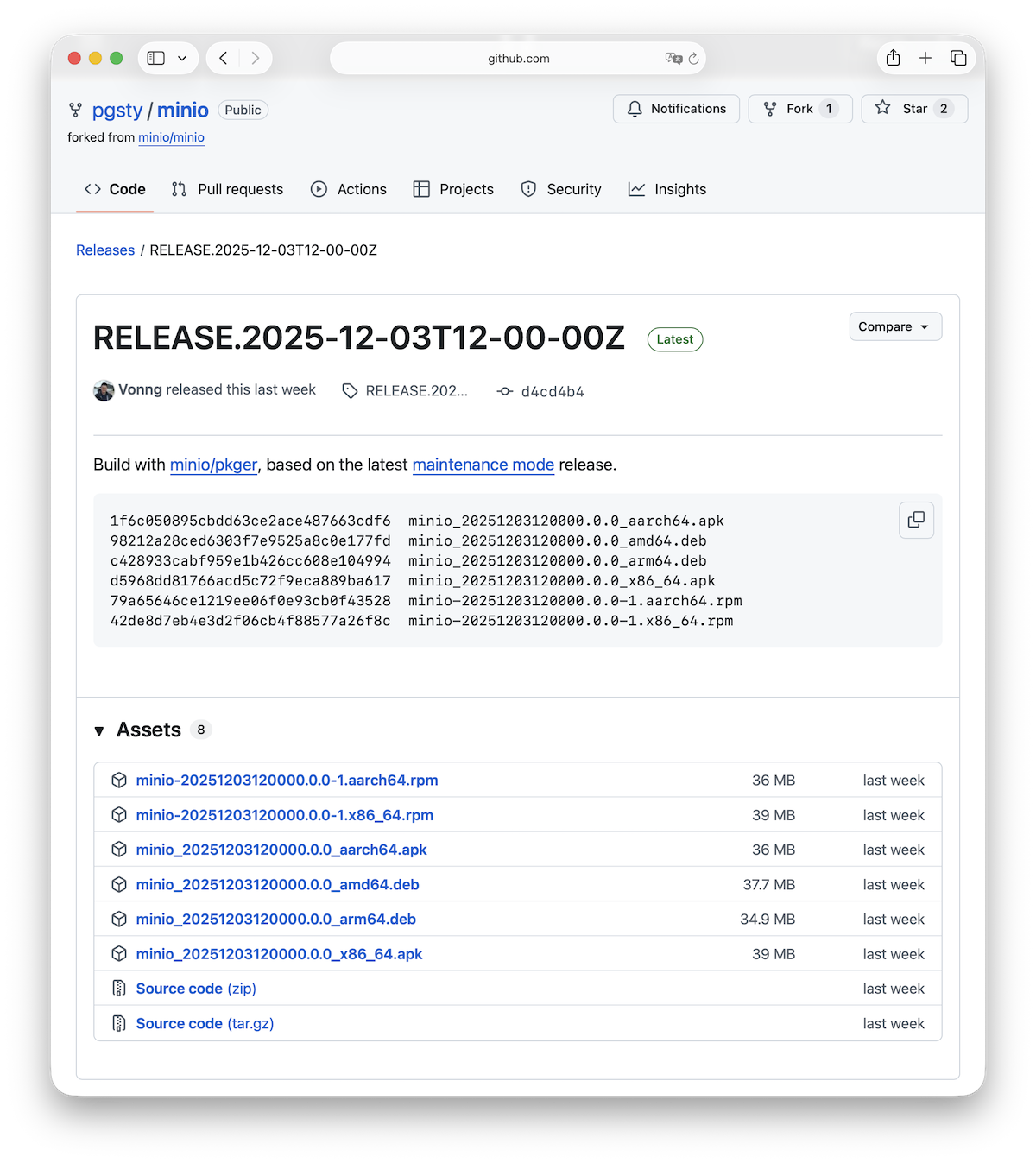The width and height of the screenshot is (1036, 1163).
Task: Toggle the Safari sidebar
Action: [x=156, y=58]
